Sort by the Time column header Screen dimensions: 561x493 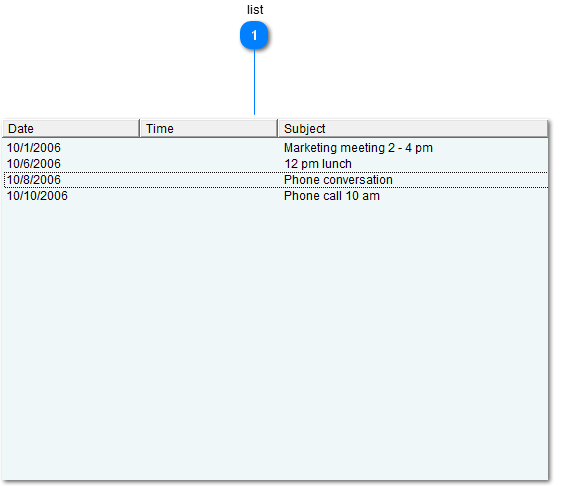[x=209, y=128]
